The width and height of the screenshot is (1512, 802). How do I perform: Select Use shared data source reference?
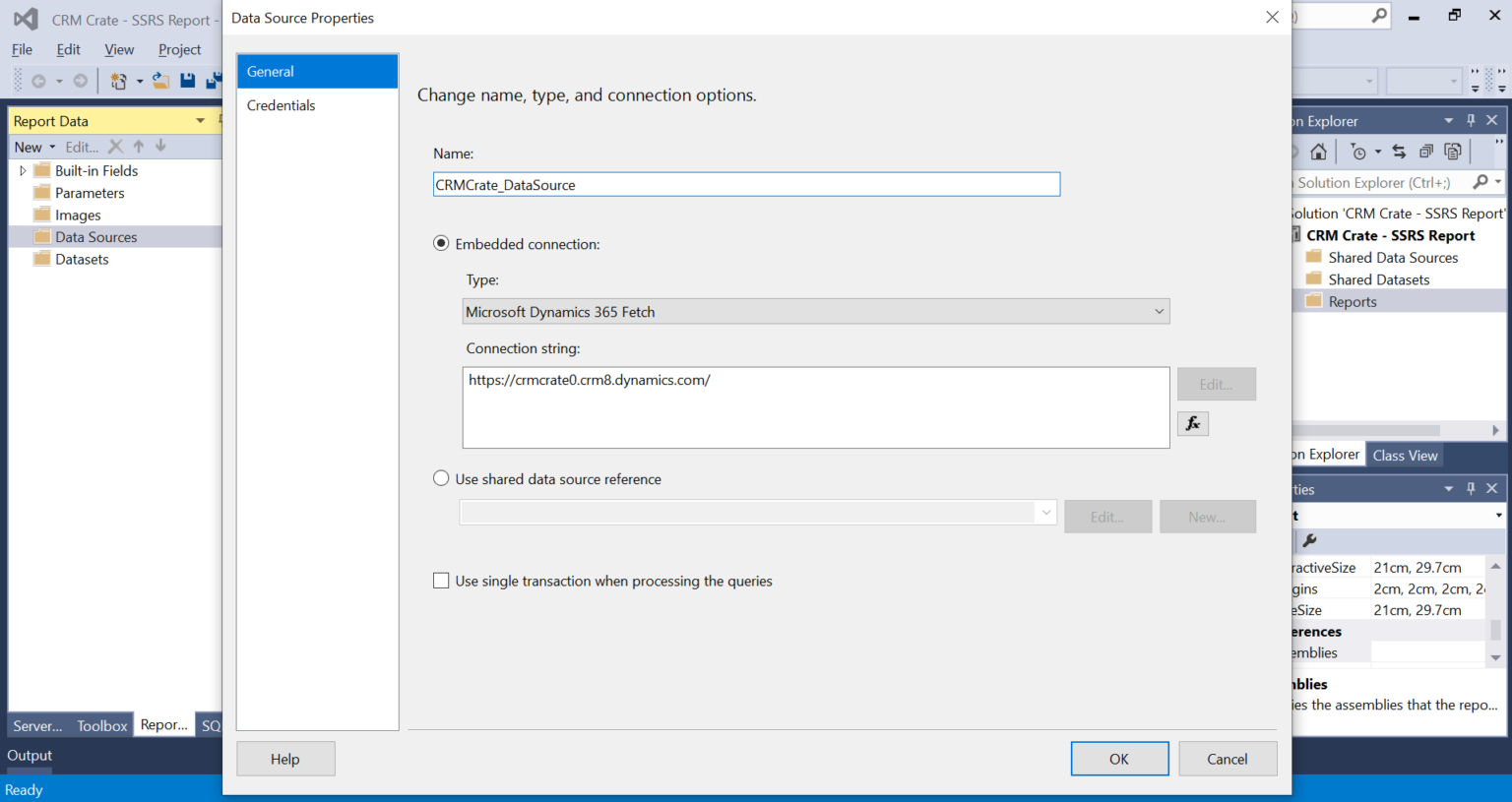click(441, 477)
